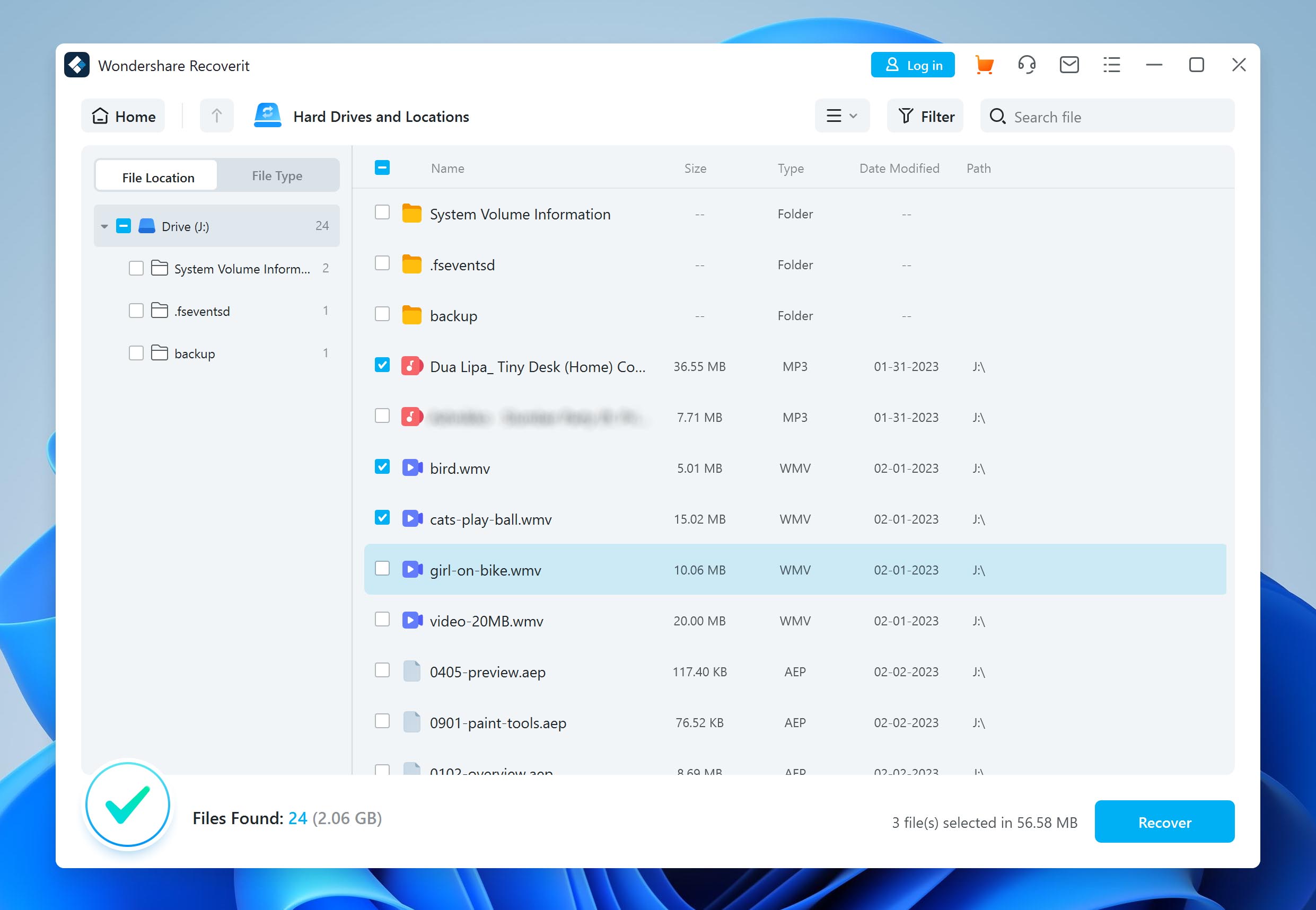Image resolution: width=1316 pixels, height=910 pixels.
Task: Click the 0901-paint-tools.aep document icon
Action: 411,722
